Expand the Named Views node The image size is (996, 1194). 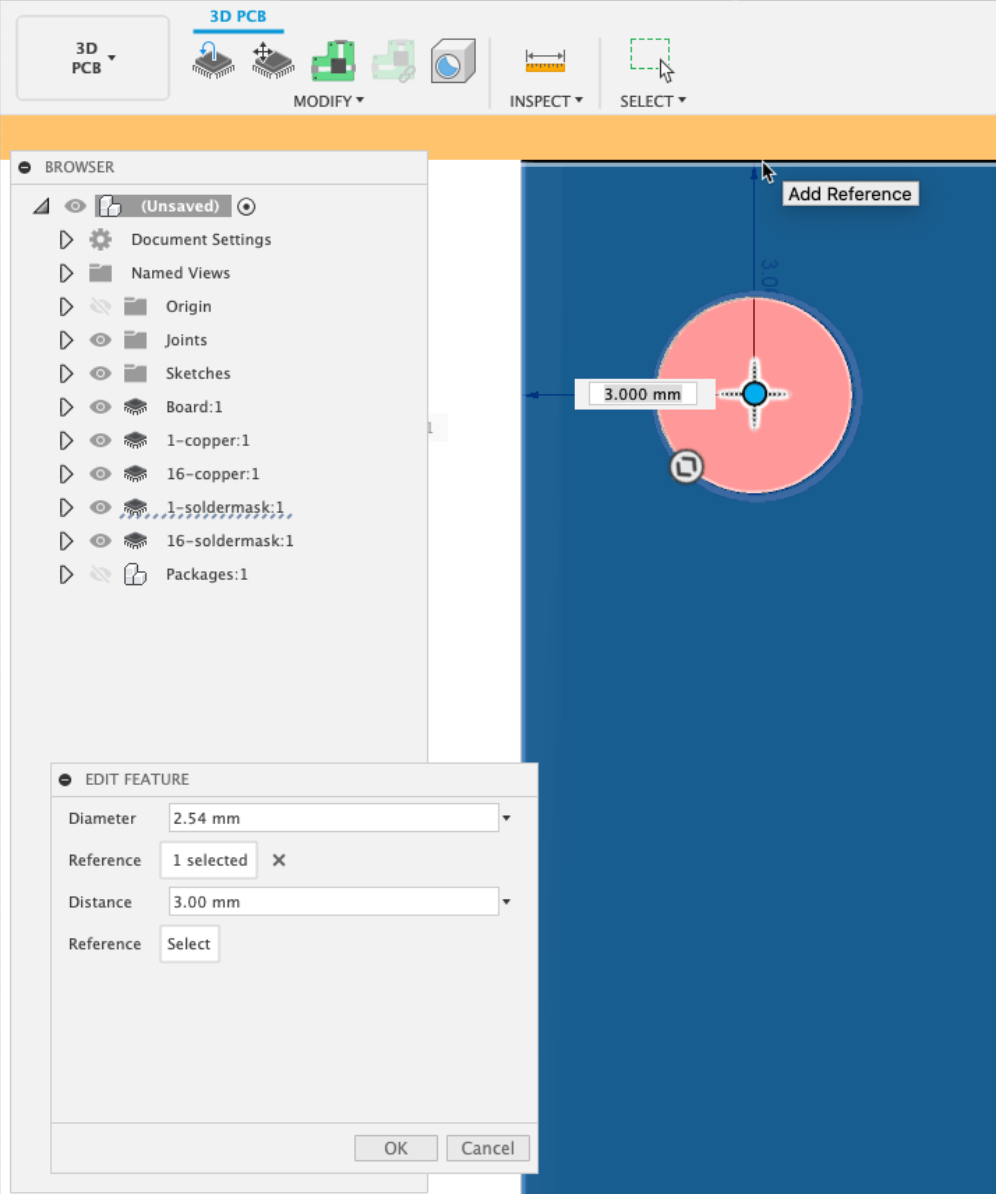click(x=66, y=273)
